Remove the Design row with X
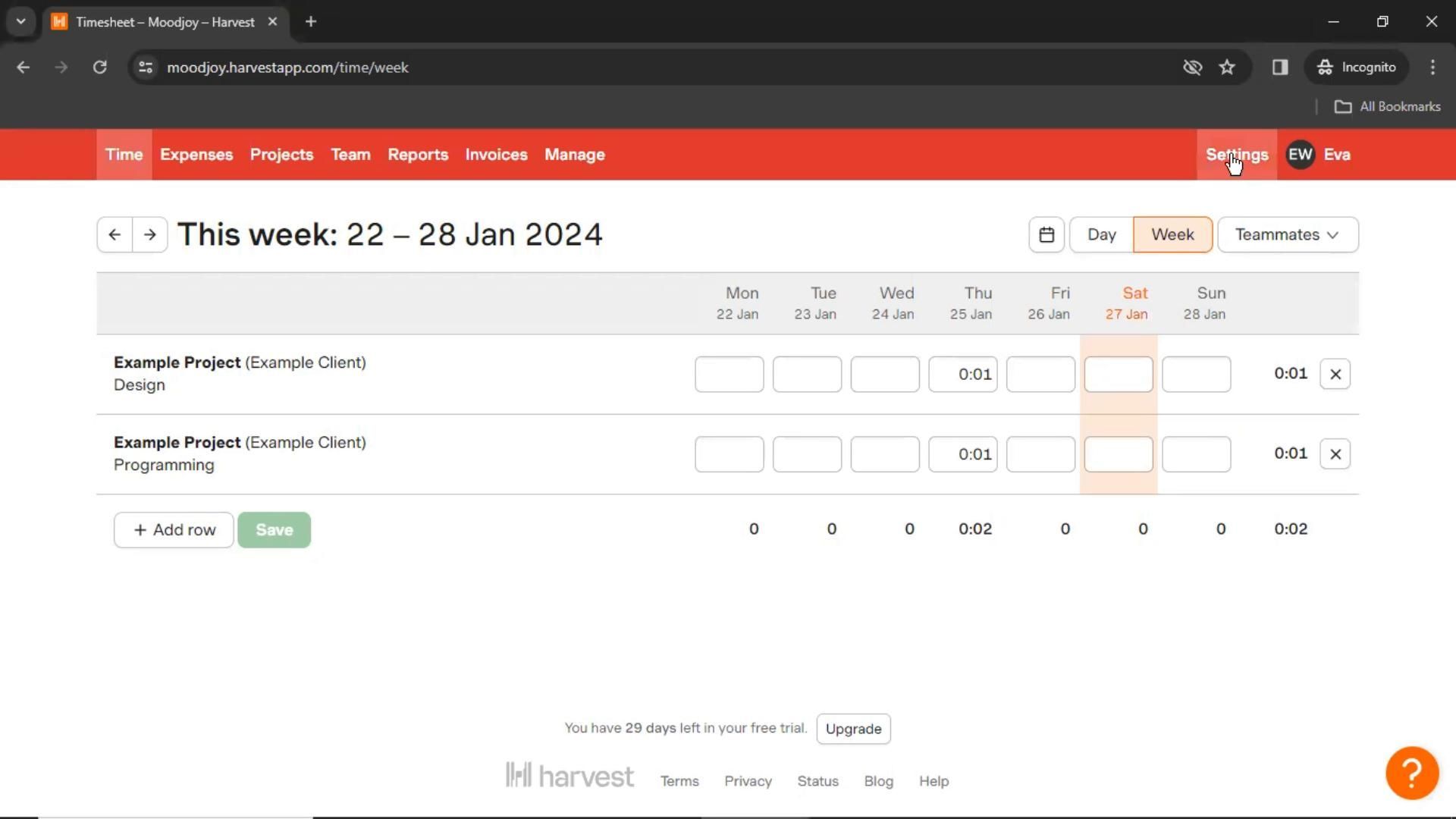This screenshot has width=1456, height=819. [1335, 375]
